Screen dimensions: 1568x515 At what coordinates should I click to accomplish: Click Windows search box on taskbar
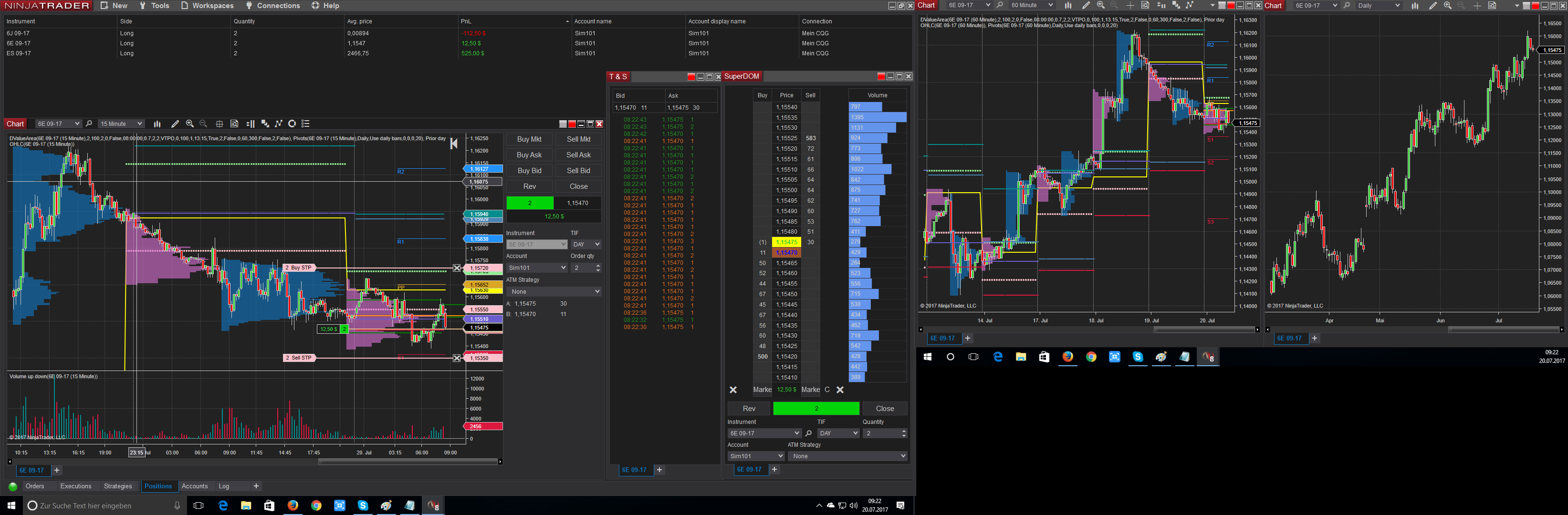tap(105, 505)
